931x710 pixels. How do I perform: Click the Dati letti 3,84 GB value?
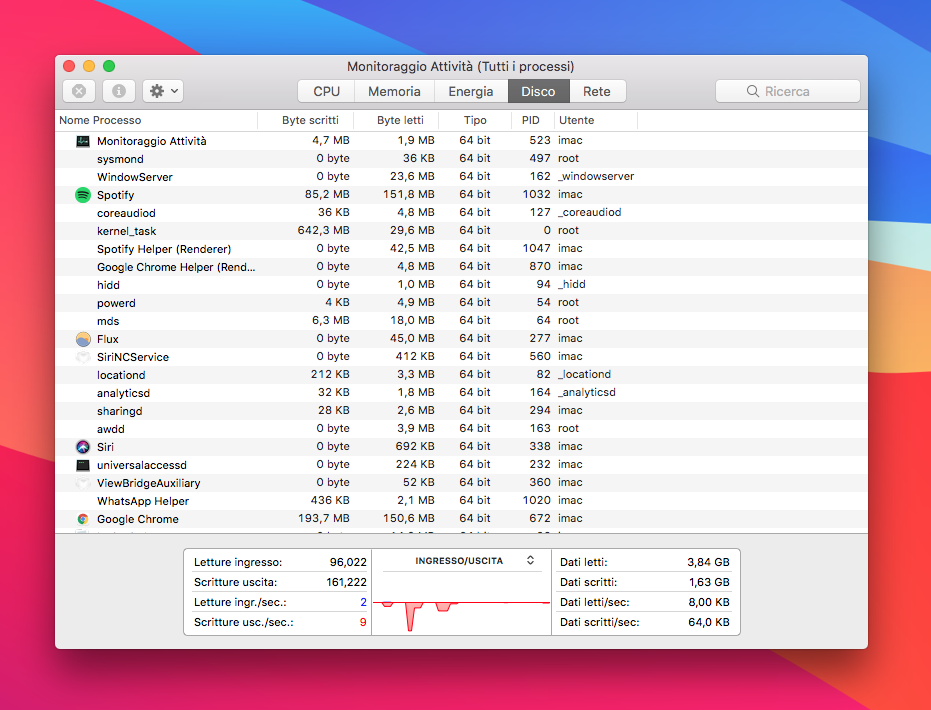[x=708, y=562]
